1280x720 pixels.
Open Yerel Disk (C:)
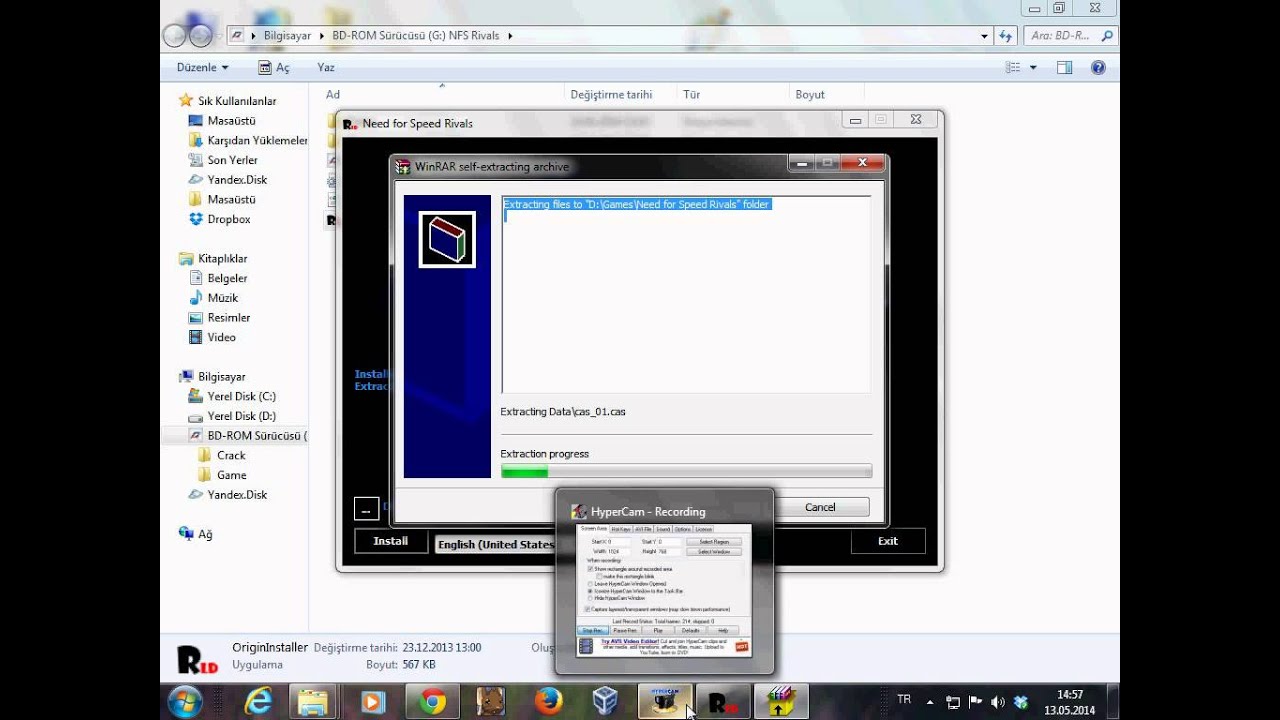click(241, 396)
